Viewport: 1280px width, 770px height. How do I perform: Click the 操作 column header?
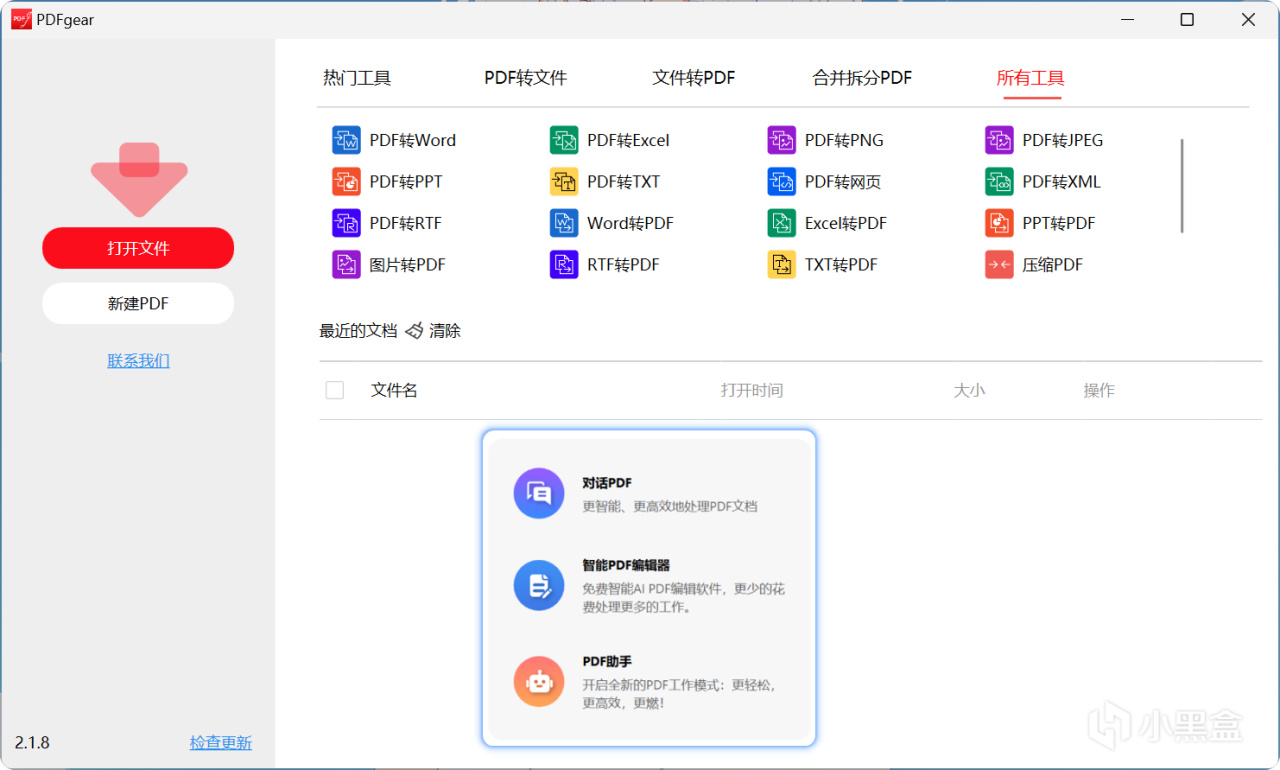point(1099,390)
